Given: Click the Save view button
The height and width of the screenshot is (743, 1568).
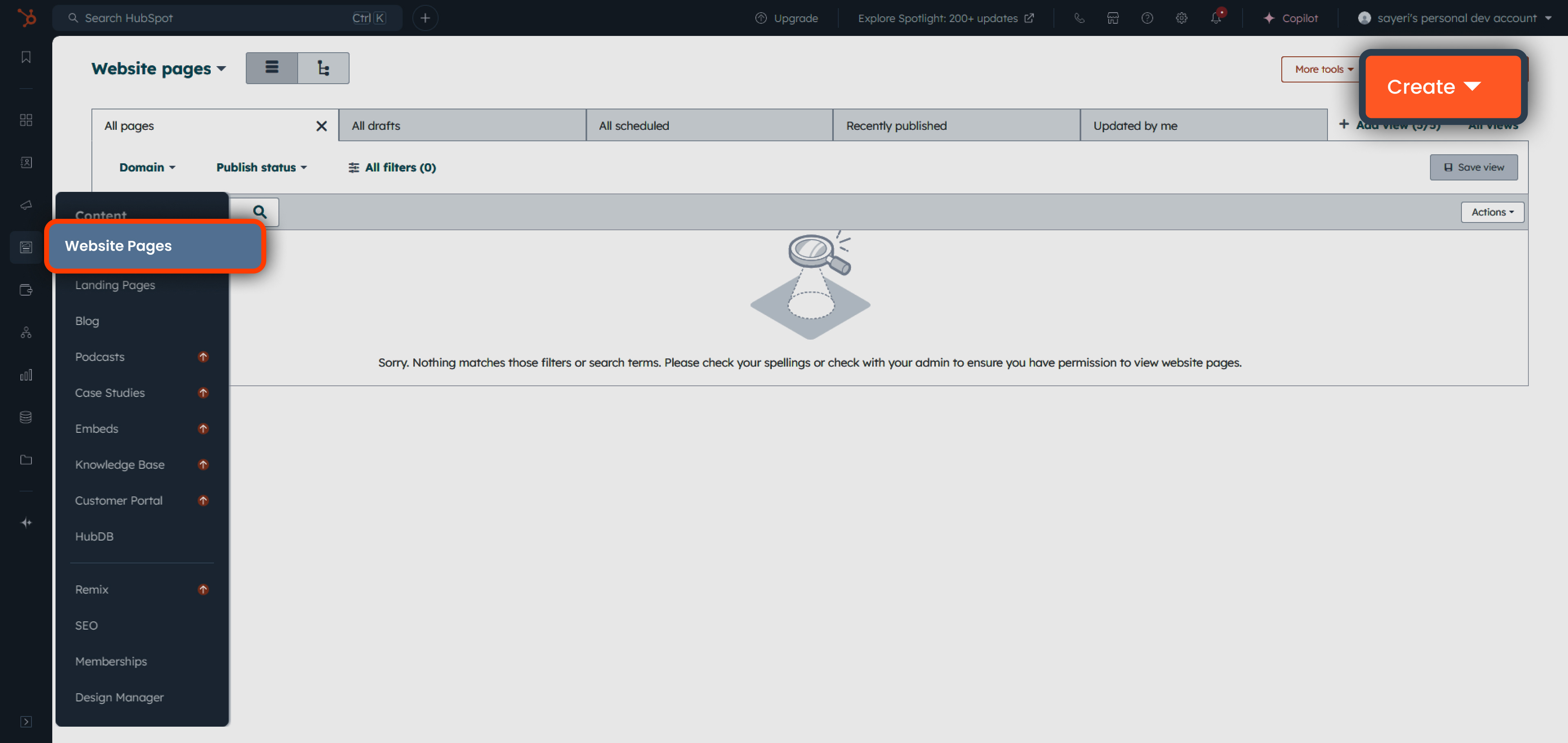Looking at the screenshot, I should [1473, 167].
